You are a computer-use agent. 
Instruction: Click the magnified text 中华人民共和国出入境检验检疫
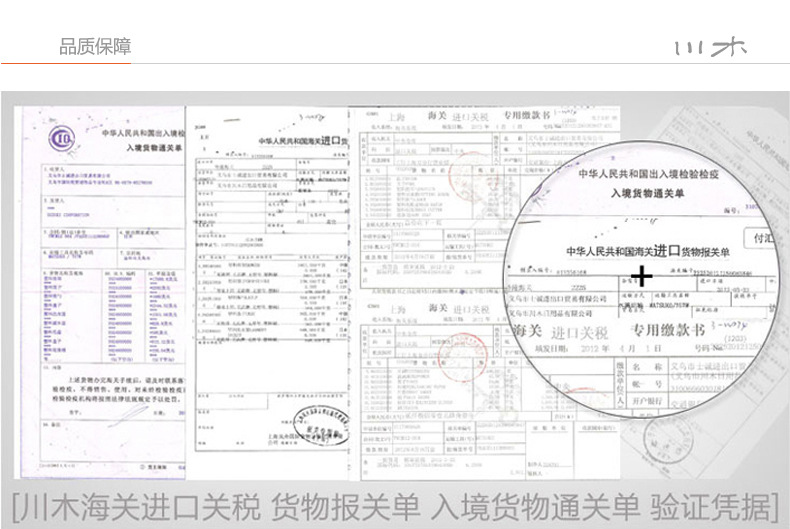[x=648, y=174]
